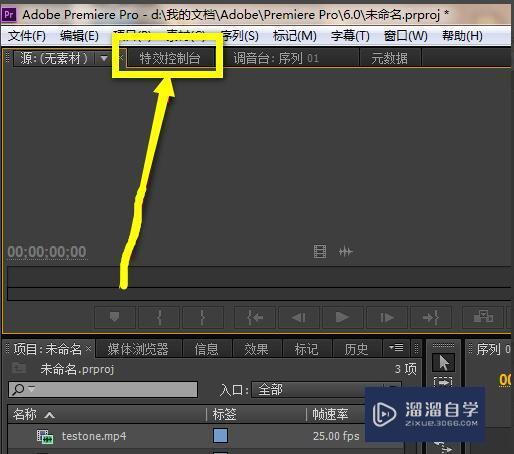Click the drag audio only waveform icon
Image resolution: width=514 pixels, height=454 pixels.
345,251
